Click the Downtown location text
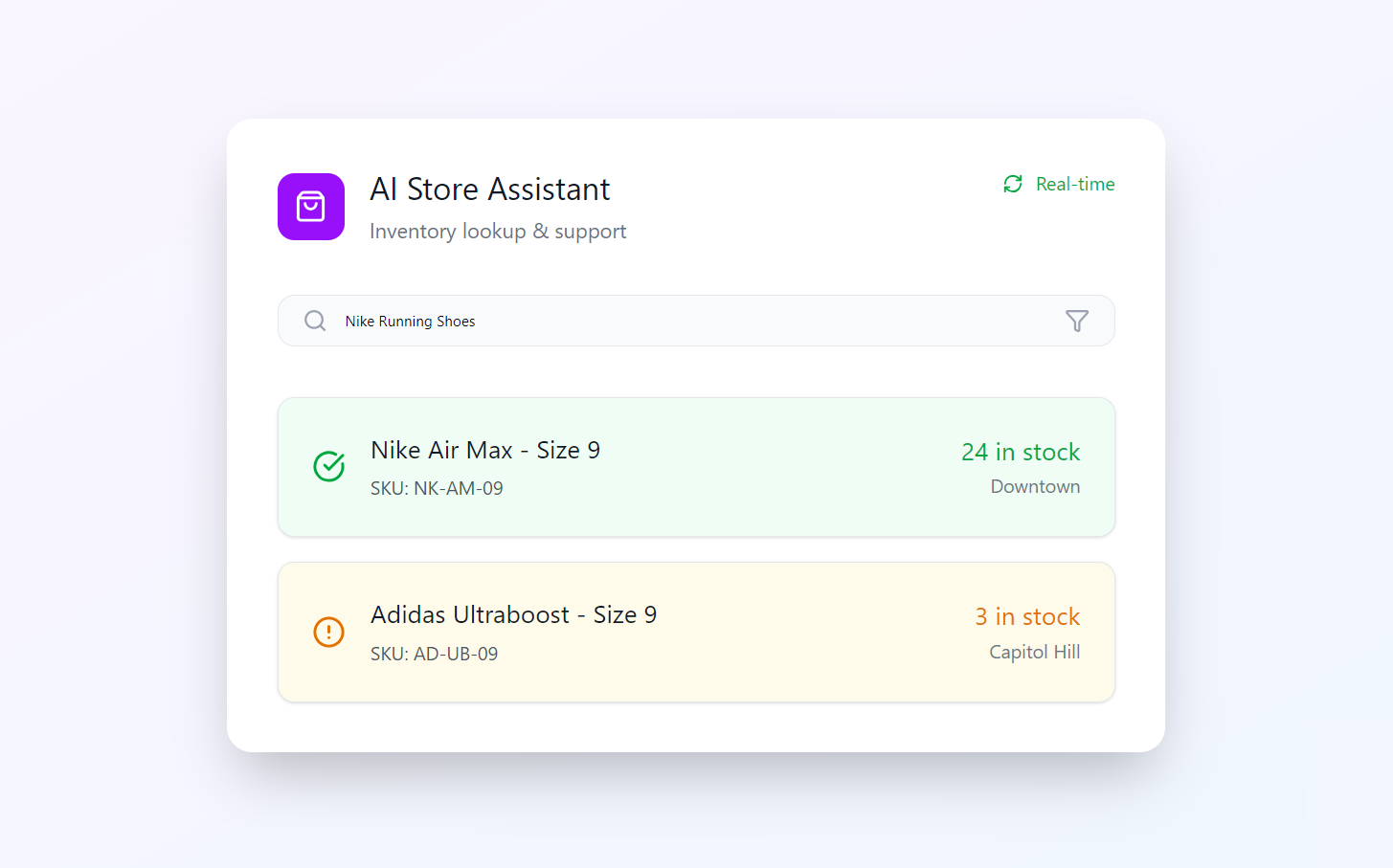1393x868 pixels. click(x=1035, y=486)
